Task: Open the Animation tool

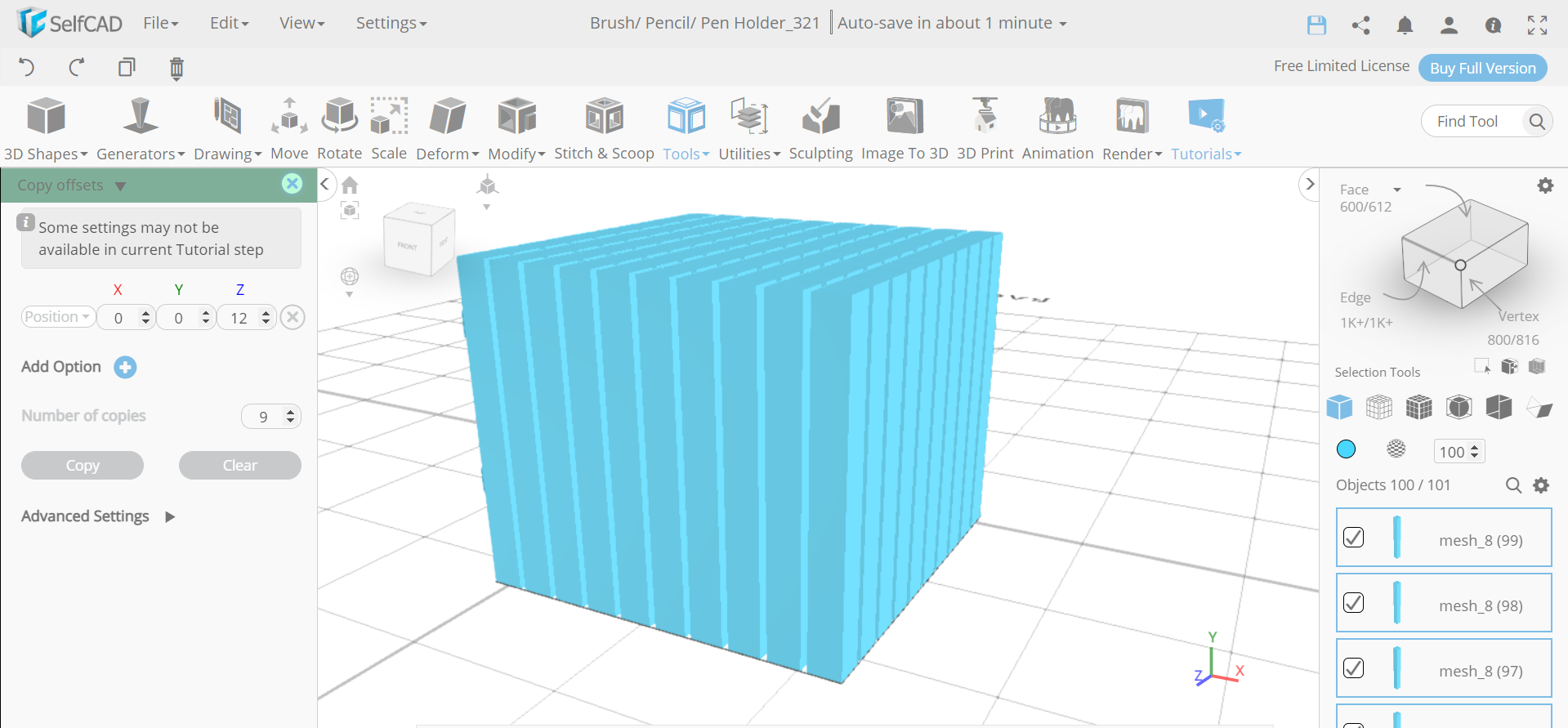Action: (1057, 128)
